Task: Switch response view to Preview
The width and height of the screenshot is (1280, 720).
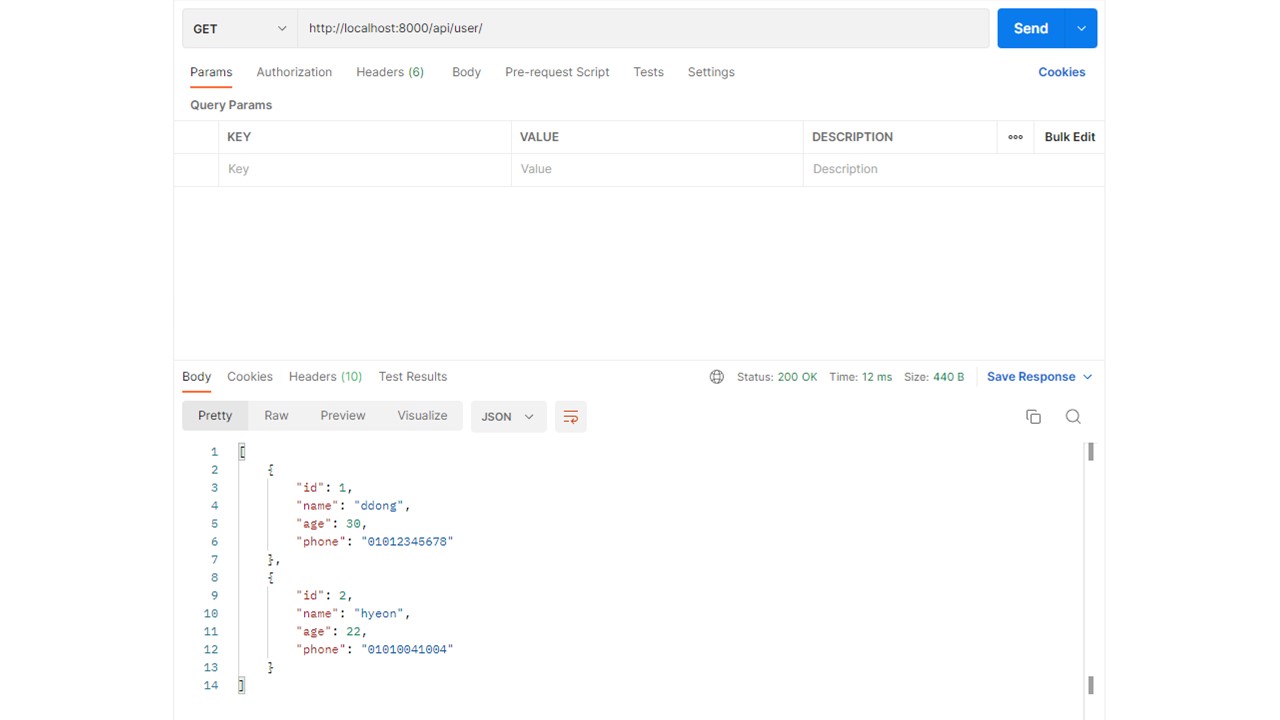Action: [x=342, y=415]
